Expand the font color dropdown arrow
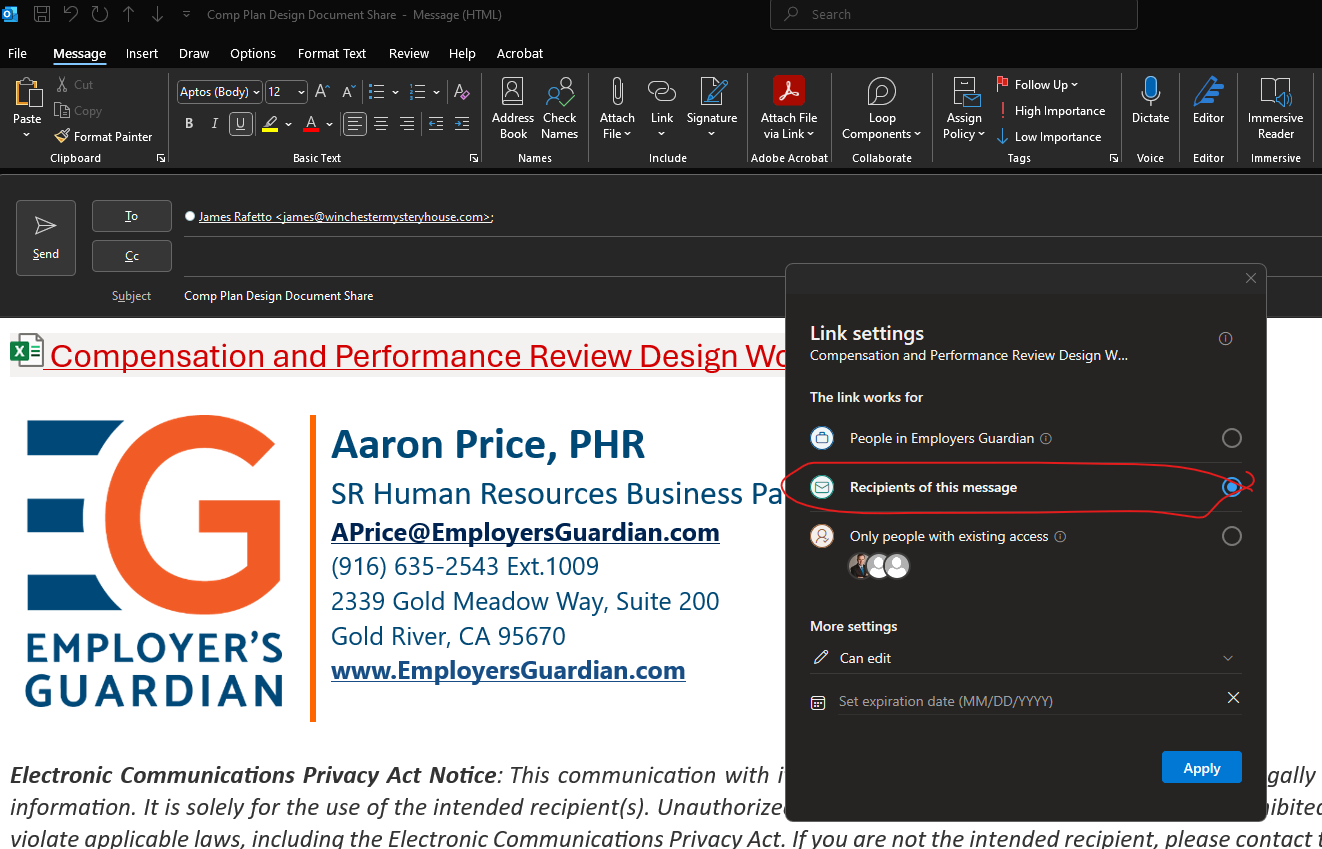Image resolution: width=1322 pixels, height=849 pixels. (x=329, y=124)
